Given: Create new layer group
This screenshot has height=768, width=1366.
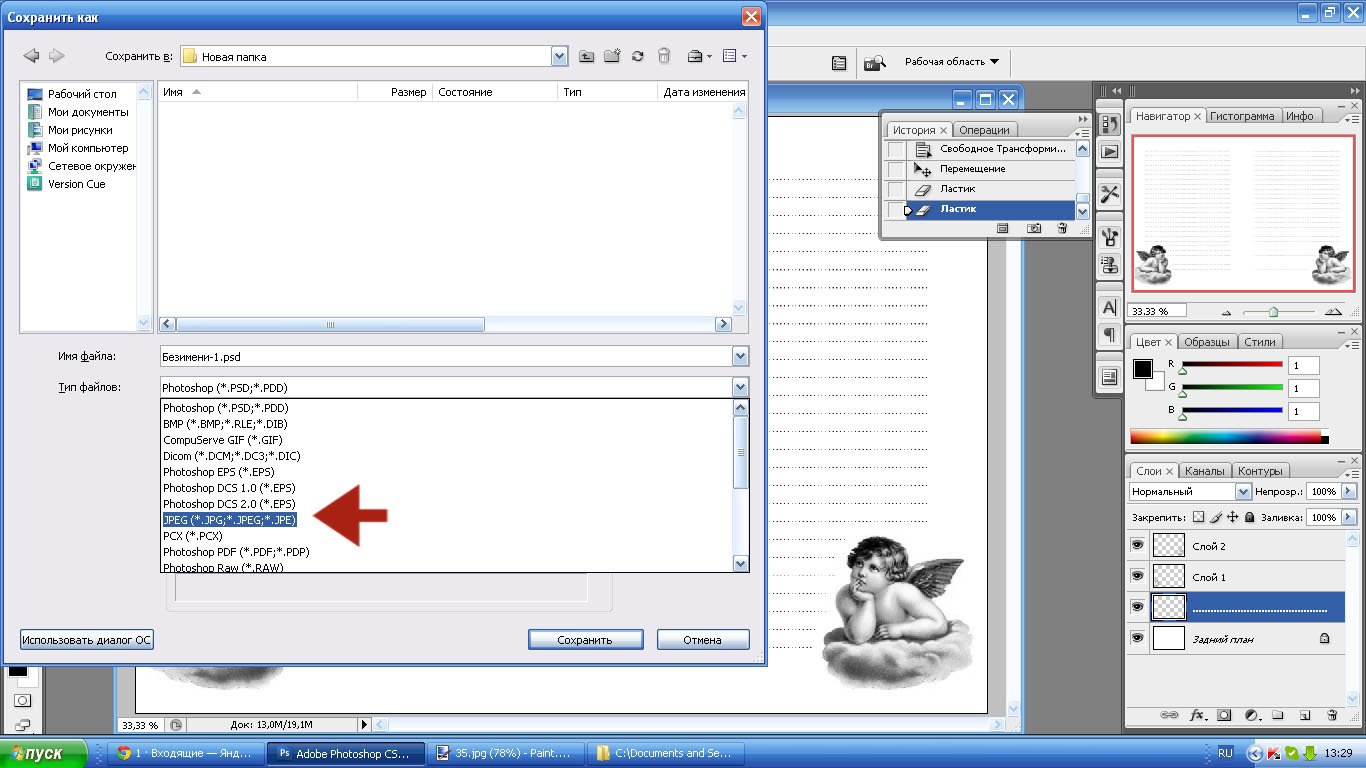Looking at the screenshot, I should click(1278, 715).
